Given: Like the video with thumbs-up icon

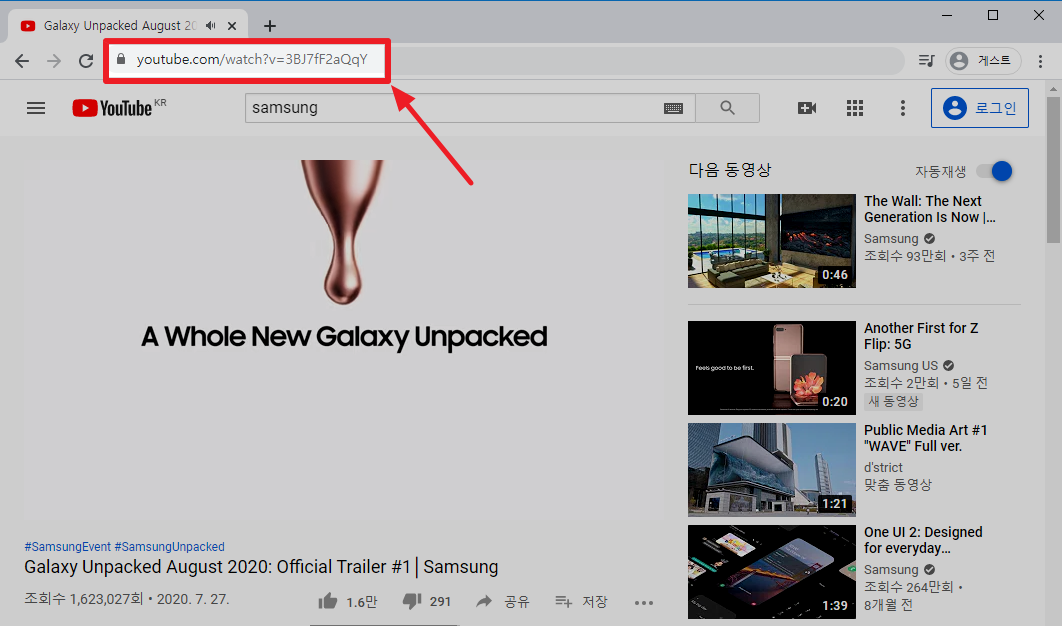Looking at the screenshot, I should (328, 601).
